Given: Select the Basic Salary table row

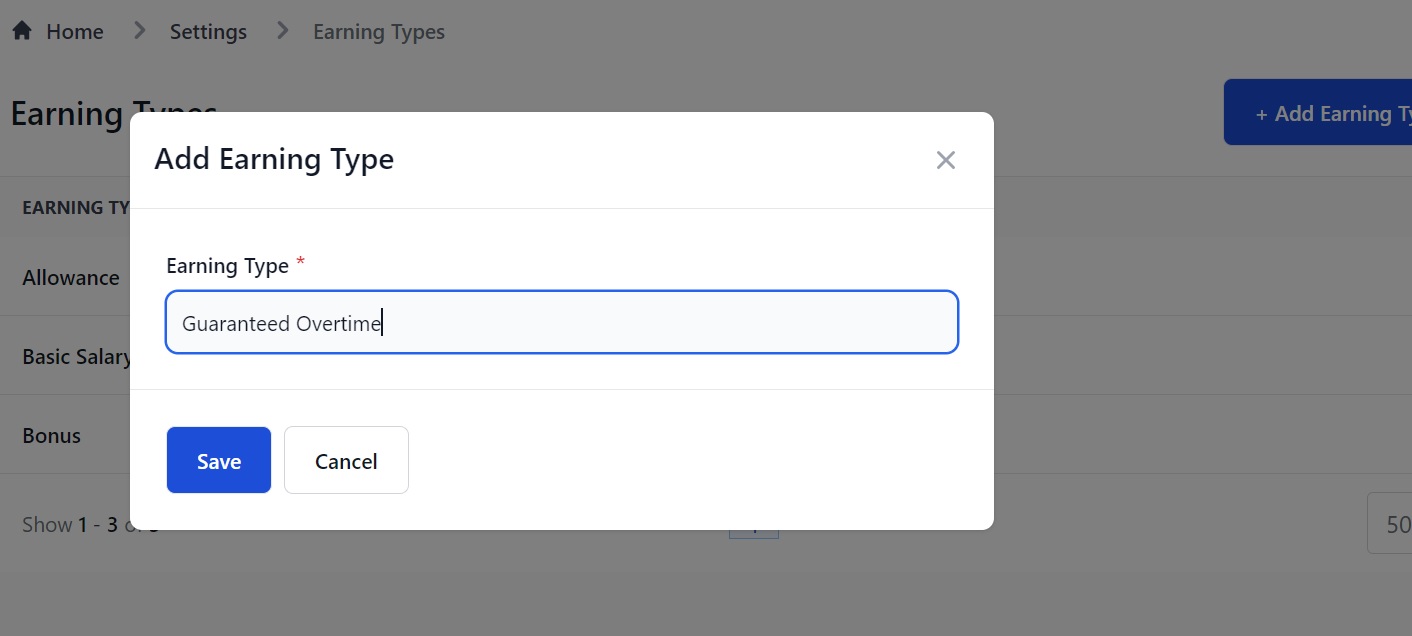Looking at the screenshot, I should point(76,357).
